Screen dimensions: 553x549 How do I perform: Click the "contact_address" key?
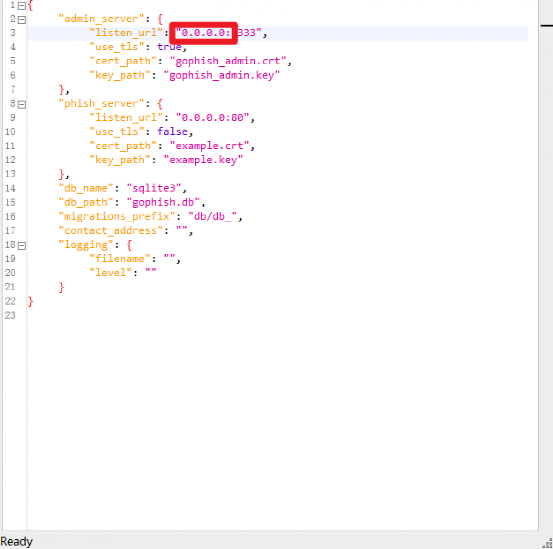point(110,231)
